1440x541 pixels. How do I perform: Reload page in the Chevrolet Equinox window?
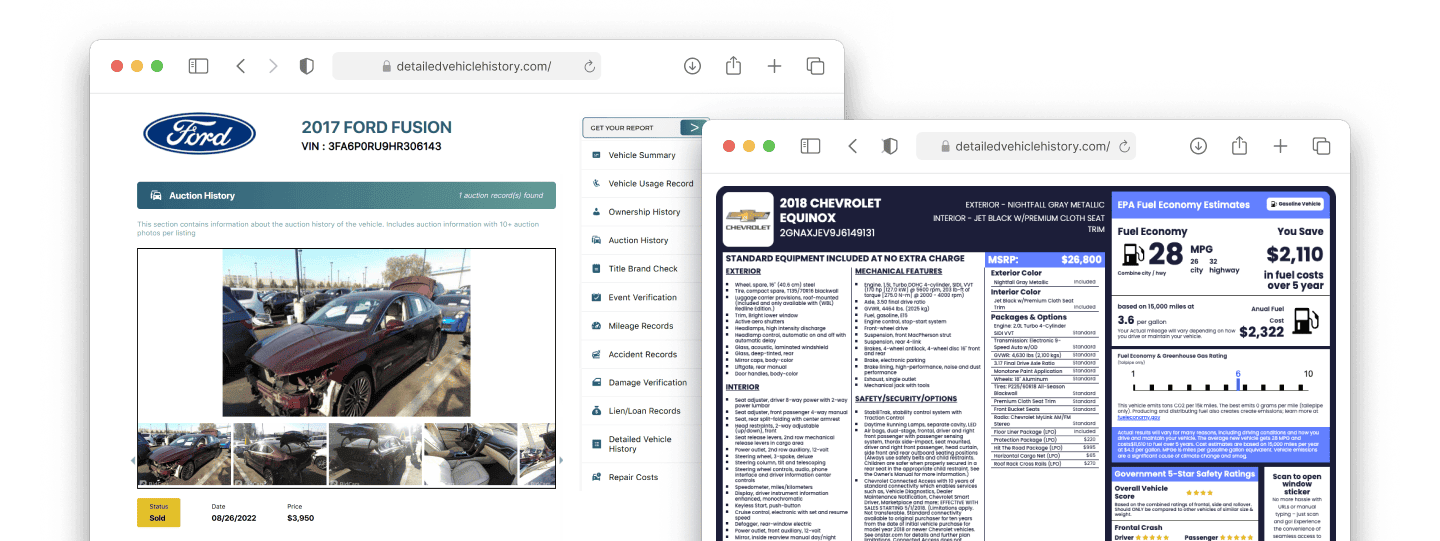(x=1124, y=146)
